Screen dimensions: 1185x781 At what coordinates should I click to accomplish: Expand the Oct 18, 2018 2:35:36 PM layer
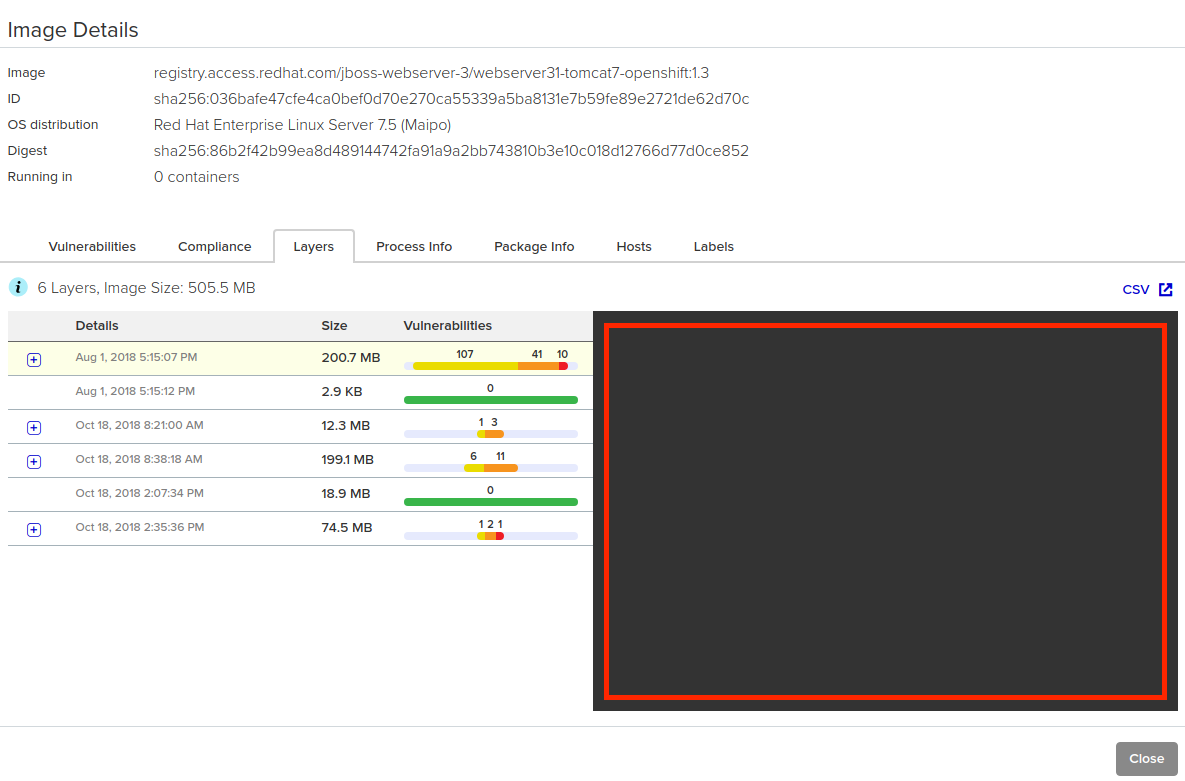click(x=34, y=530)
